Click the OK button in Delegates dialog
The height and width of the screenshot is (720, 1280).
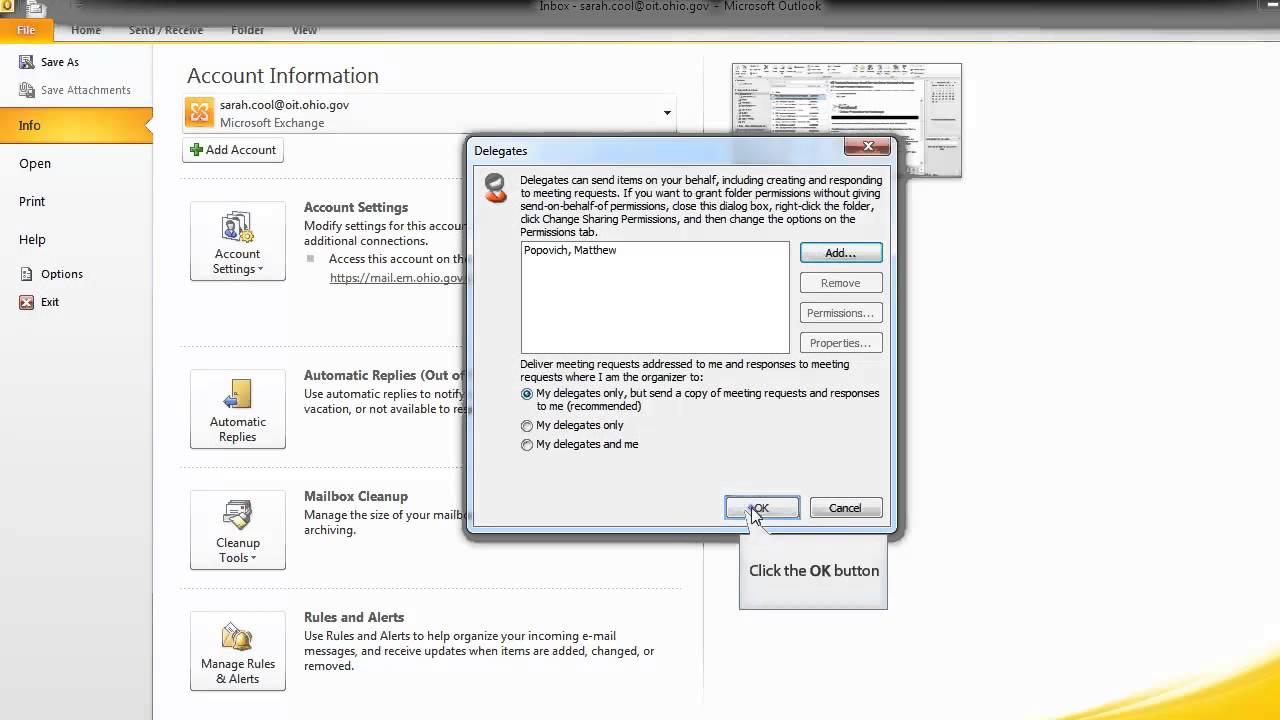(x=762, y=508)
